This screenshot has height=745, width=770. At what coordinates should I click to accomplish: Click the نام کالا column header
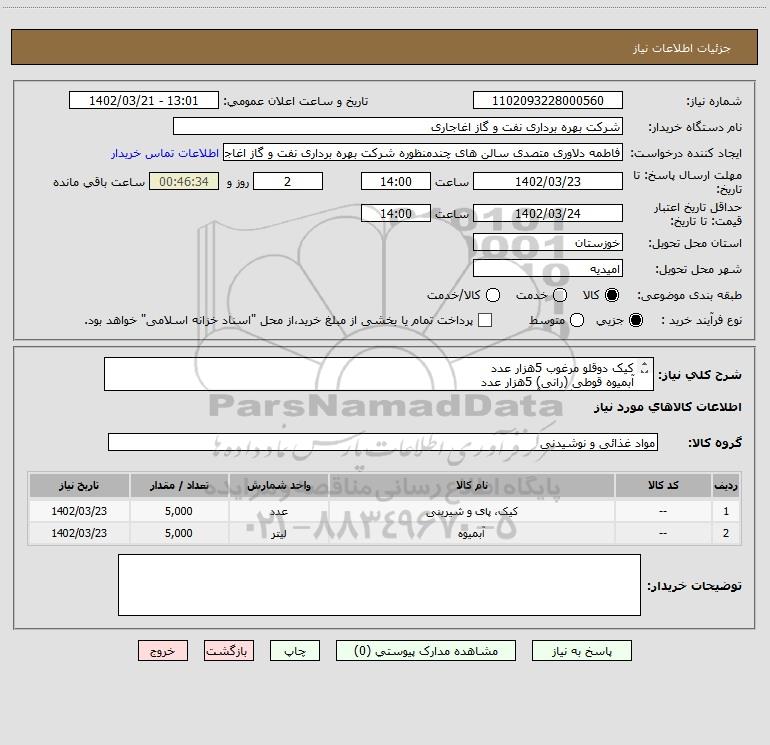(x=471, y=485)
